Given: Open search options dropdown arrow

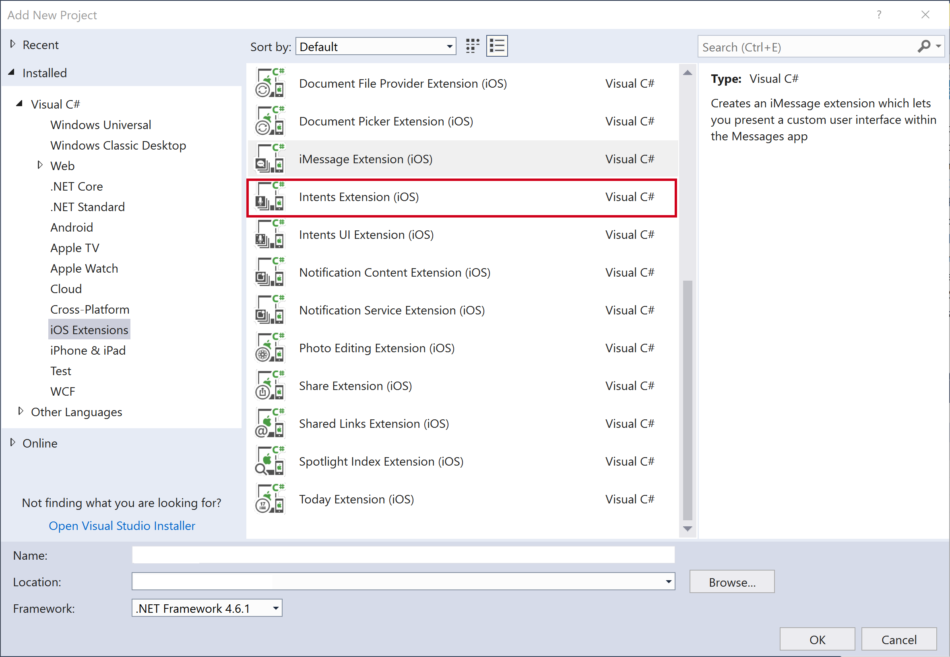Looking at the screenshot, I should [x=938, y=47].
